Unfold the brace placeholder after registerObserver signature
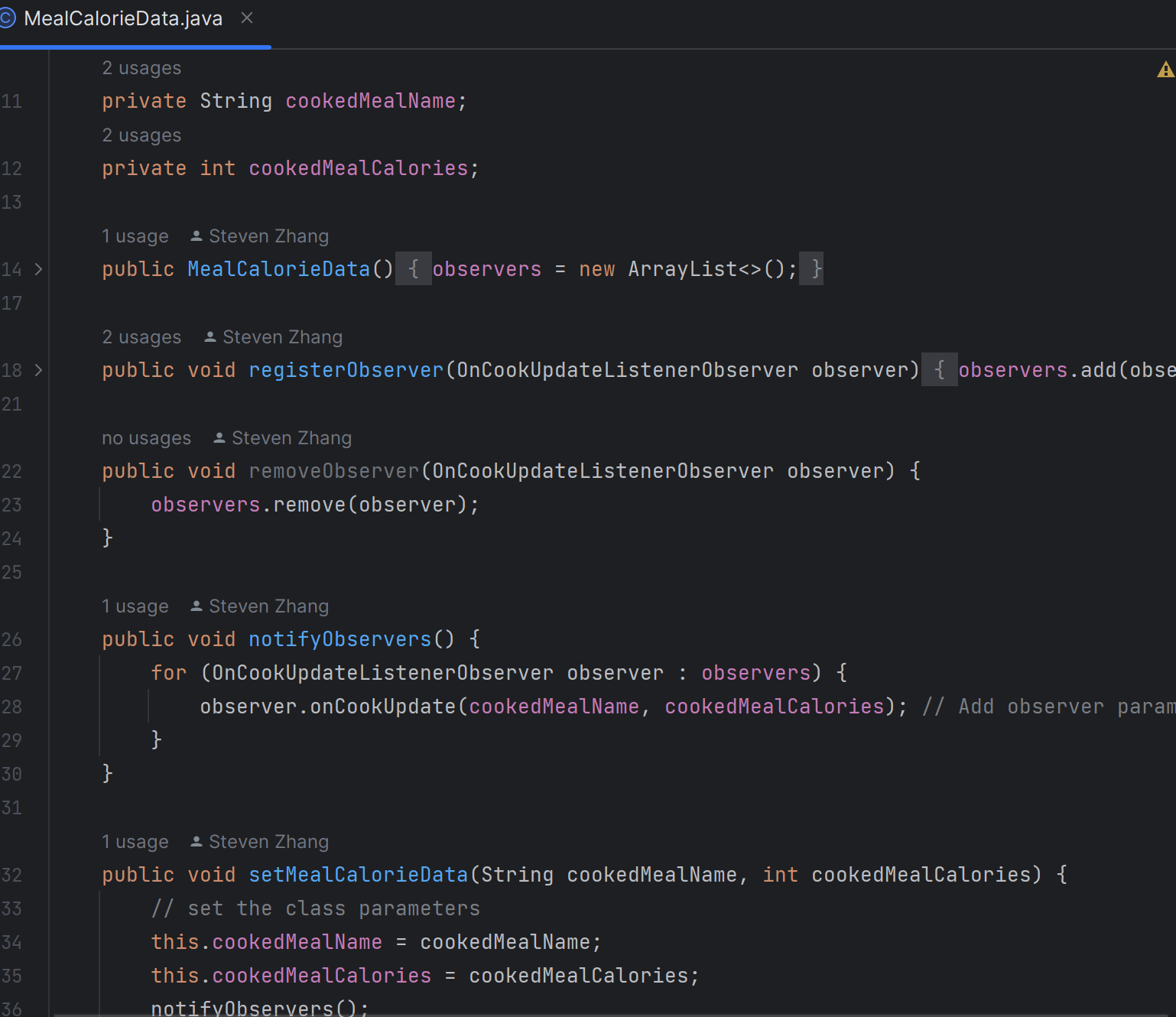 (x=940, y=369)
